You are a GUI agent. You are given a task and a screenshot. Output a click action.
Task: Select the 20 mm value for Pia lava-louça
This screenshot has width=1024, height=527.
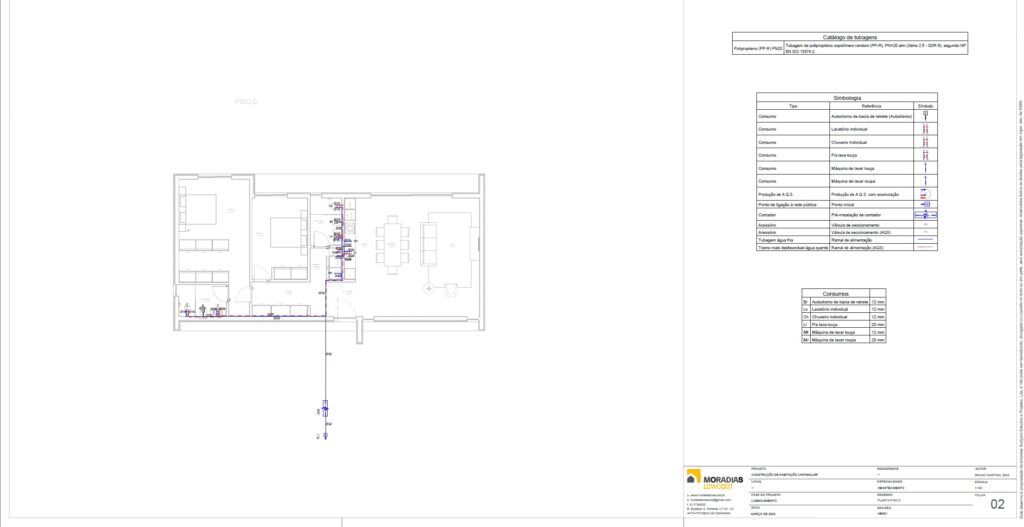point(878,324)
